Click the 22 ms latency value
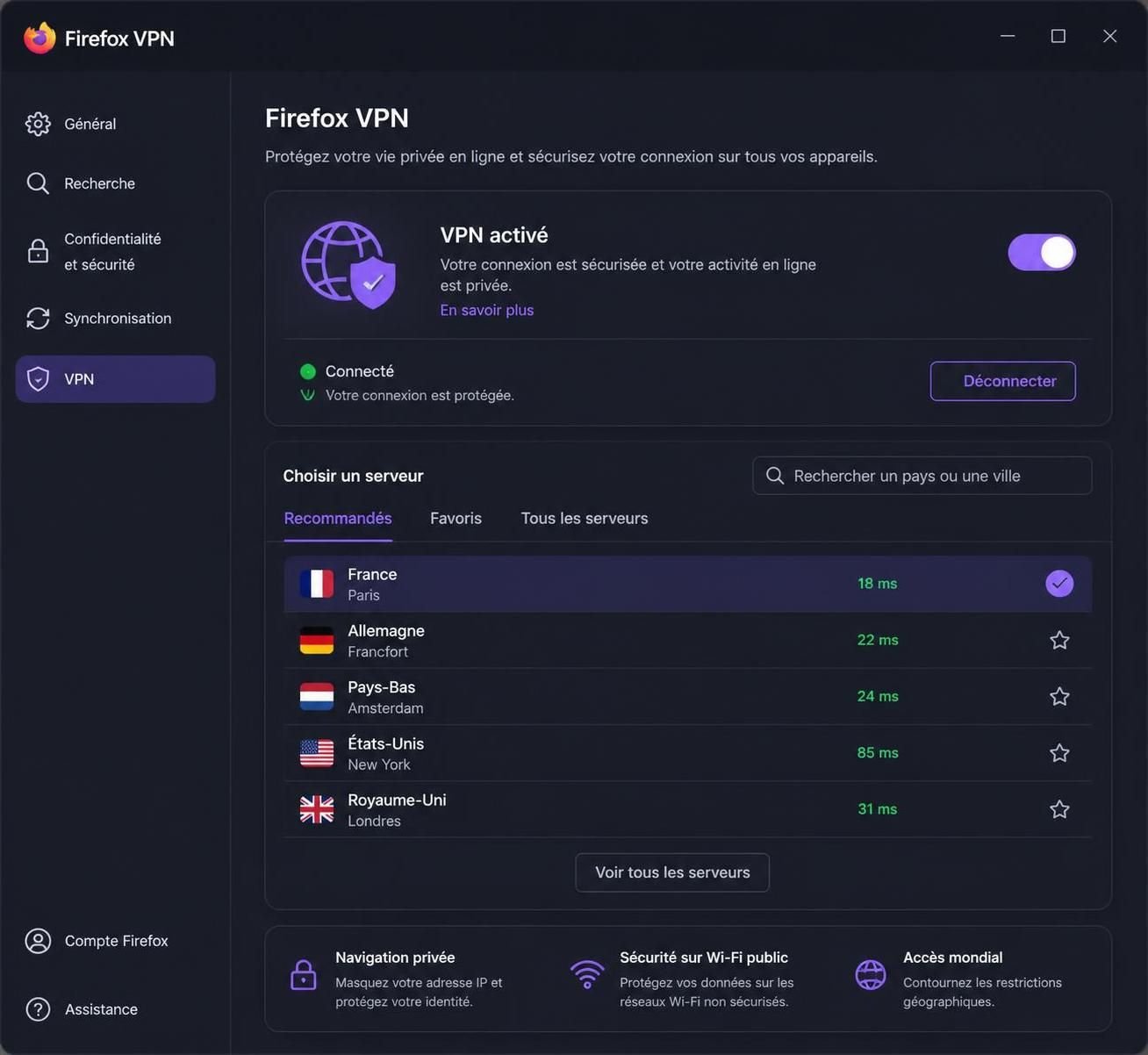1148x1055 pixels. (878, 640)
